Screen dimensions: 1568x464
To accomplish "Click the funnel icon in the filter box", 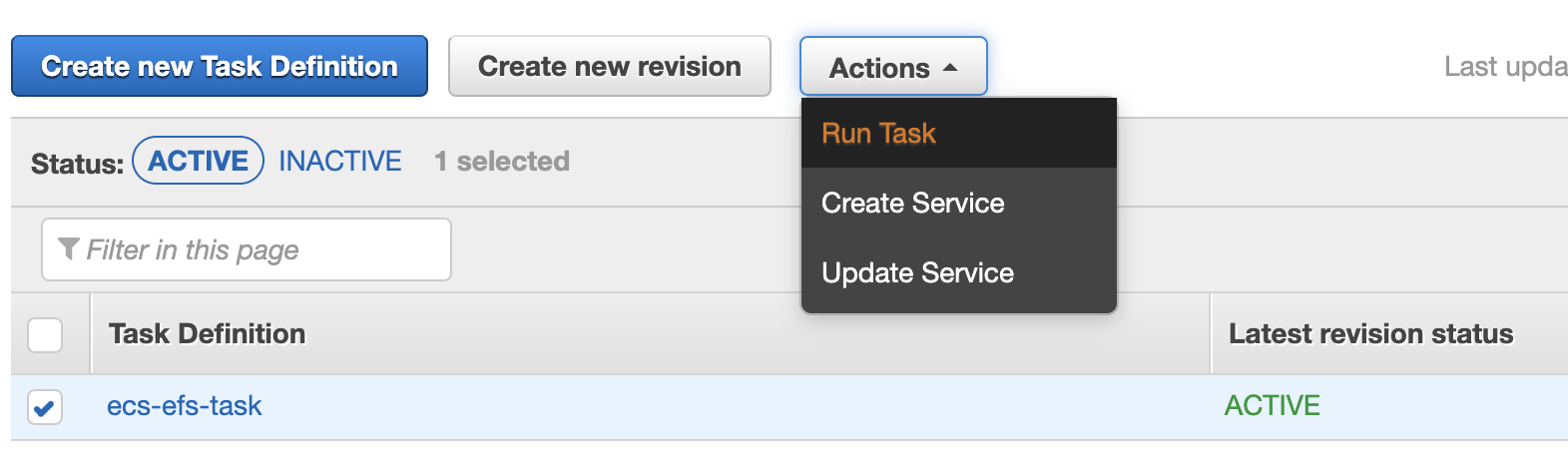I will [x=68, y=248].
